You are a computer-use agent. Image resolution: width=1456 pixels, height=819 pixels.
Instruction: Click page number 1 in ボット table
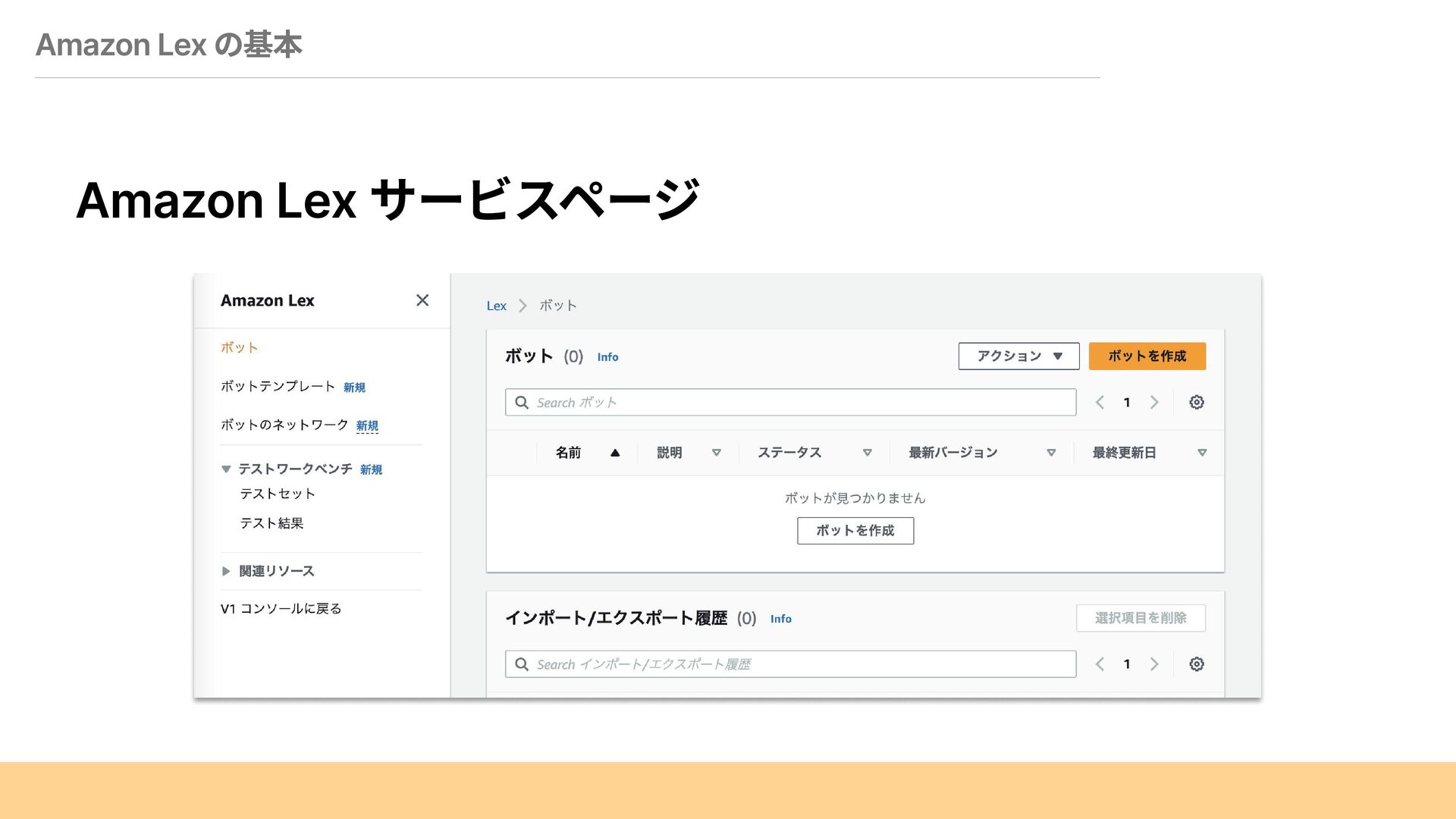point(1127,402)
